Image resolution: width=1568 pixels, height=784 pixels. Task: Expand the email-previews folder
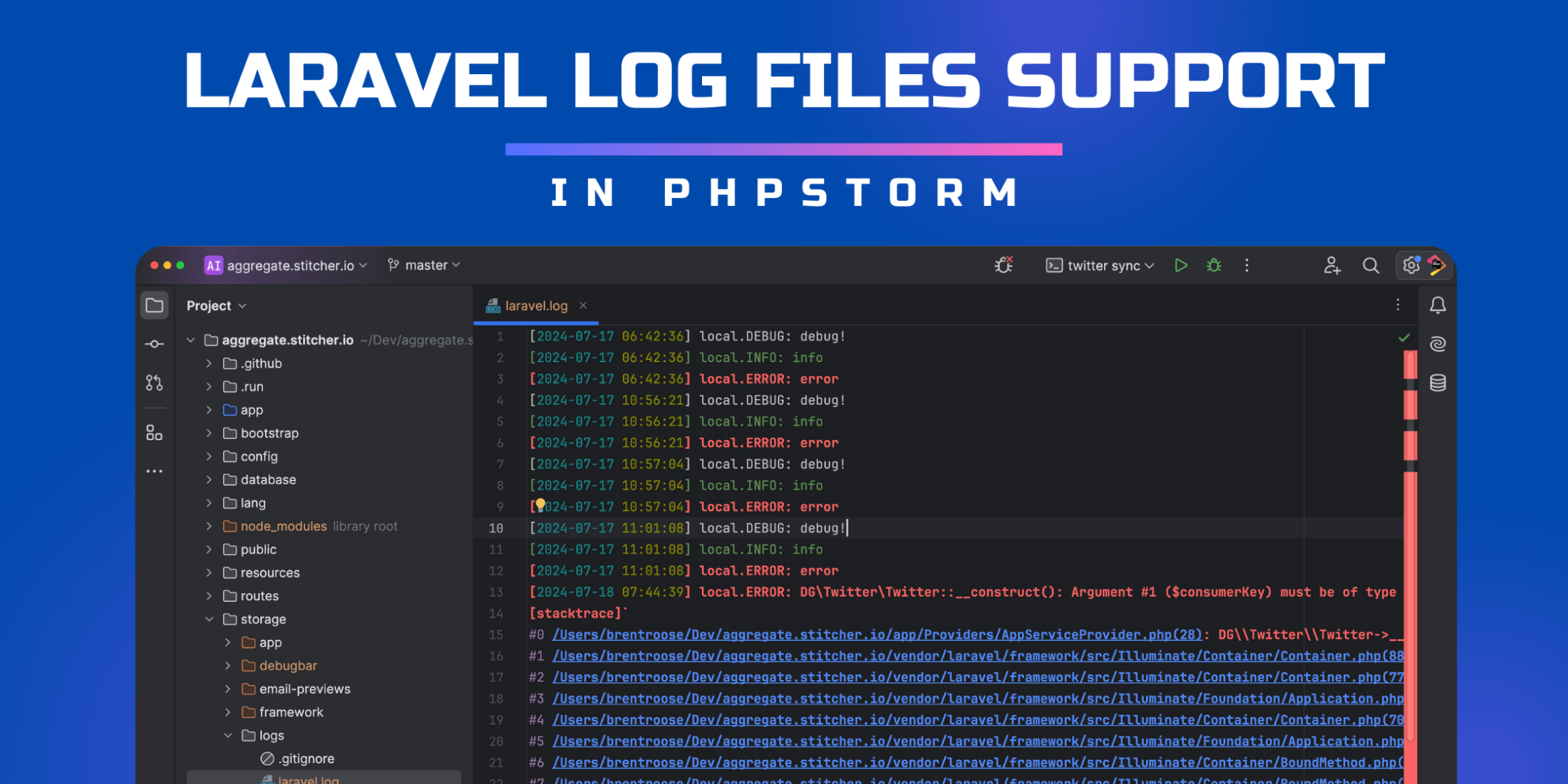[x=227, y=689]
